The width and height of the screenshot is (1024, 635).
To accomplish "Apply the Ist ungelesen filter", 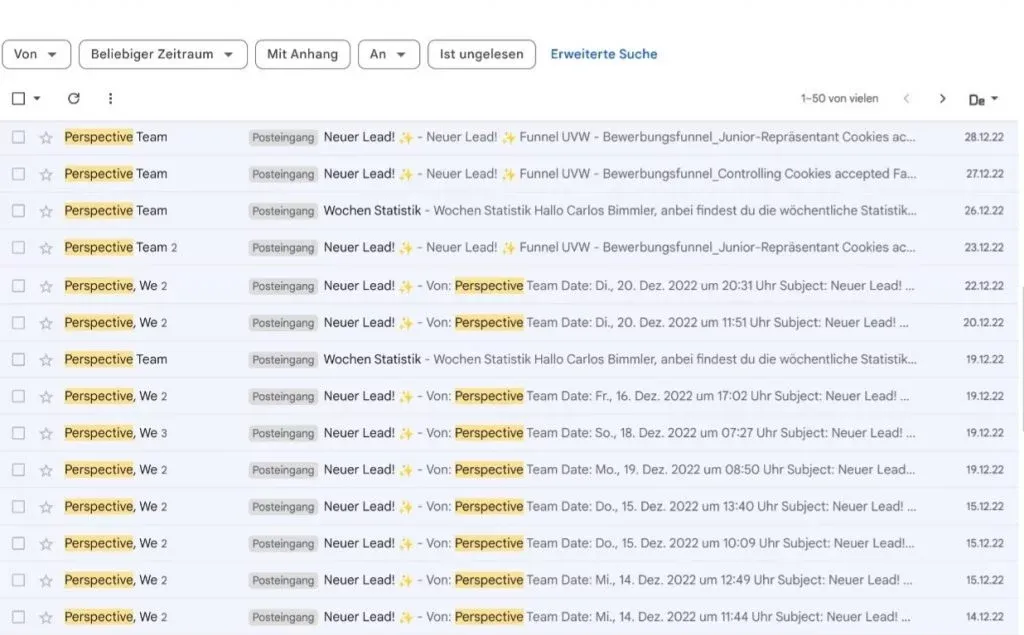I will tap(481, 54).
